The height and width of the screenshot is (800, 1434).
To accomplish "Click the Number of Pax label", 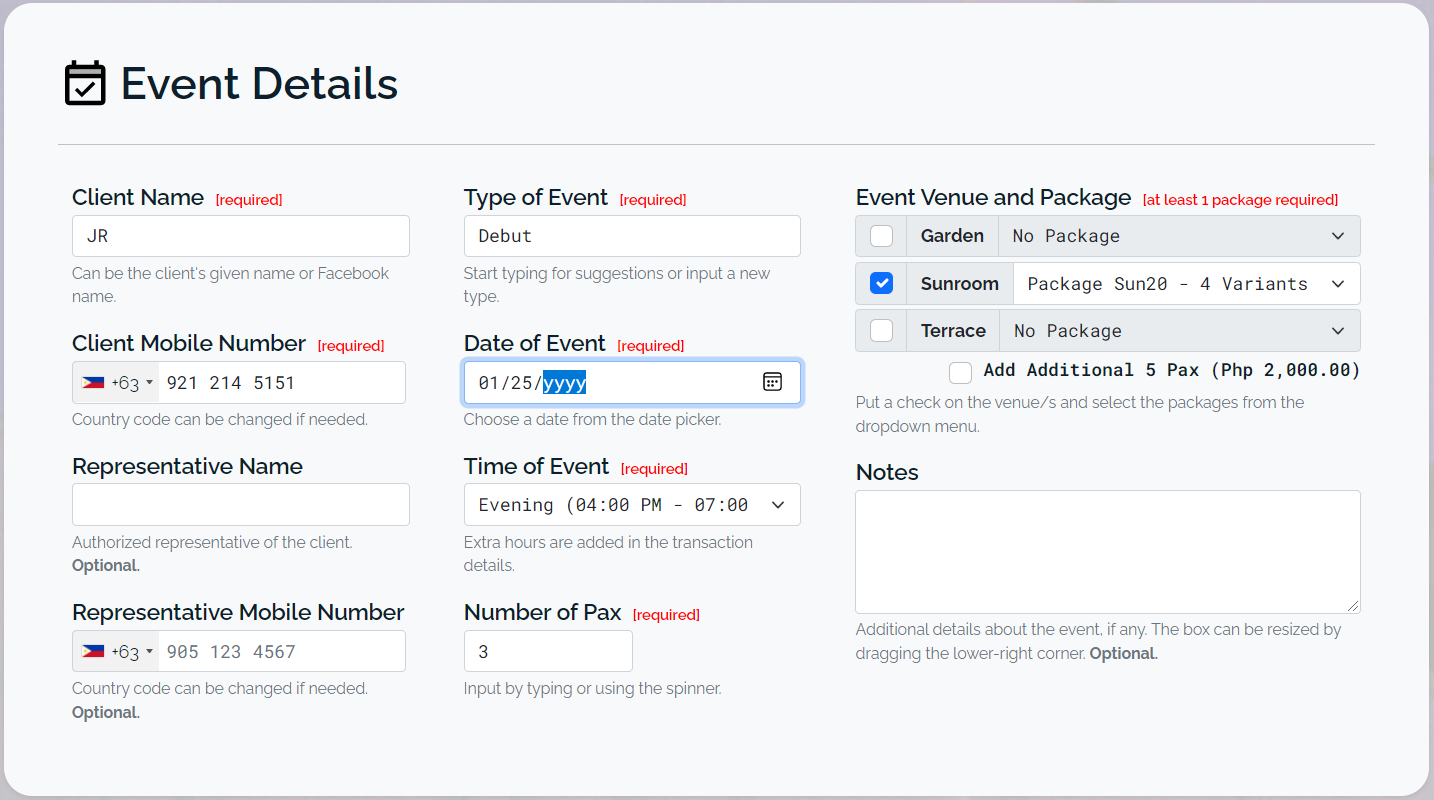I will [x=543, y=613].
